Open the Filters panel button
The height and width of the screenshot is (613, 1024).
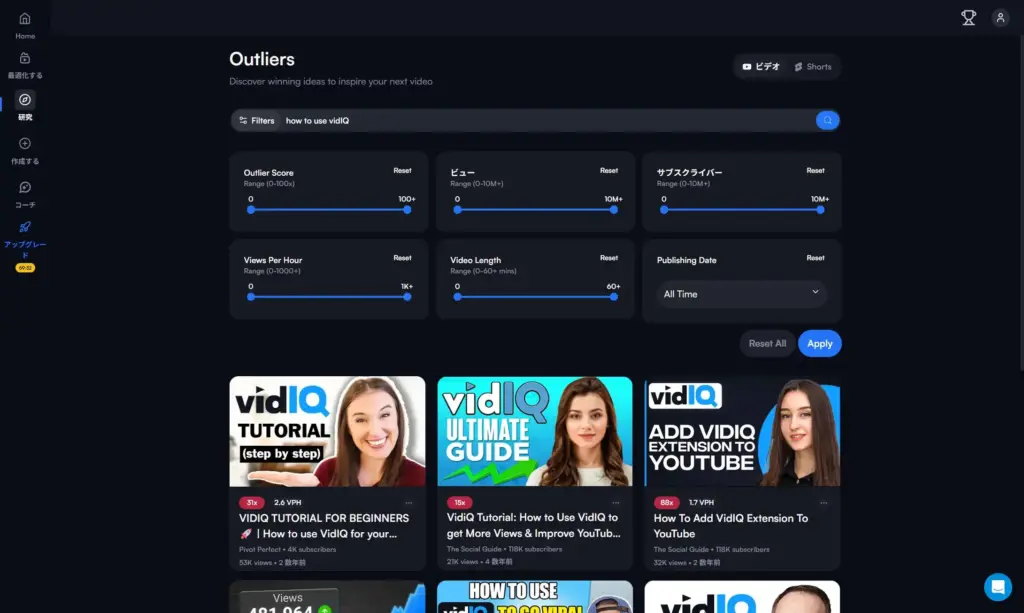click(257, 120)
